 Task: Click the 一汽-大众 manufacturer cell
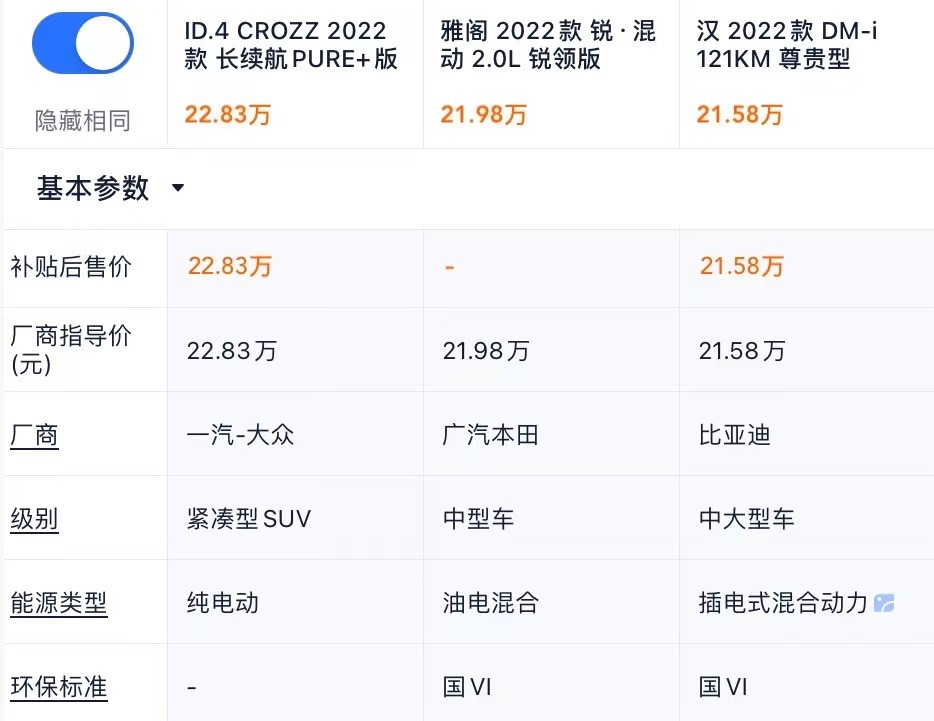(x=241, y=436)
